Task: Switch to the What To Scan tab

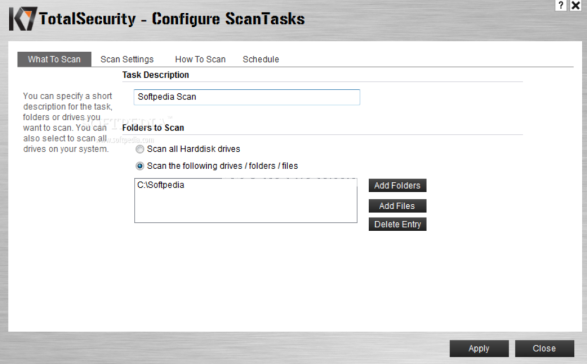Action: pyautogui.click(x=54, y=59)
